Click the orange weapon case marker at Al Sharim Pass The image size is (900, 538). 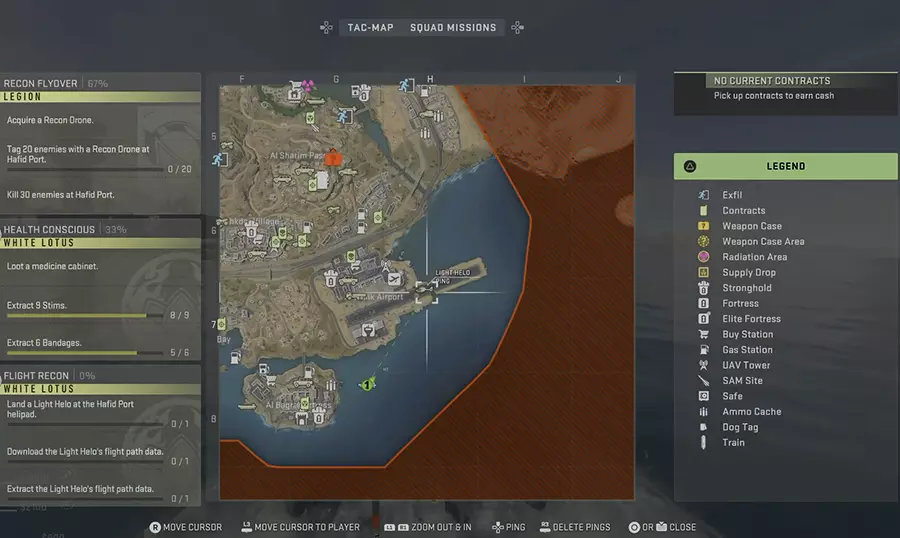coord(333,157)
